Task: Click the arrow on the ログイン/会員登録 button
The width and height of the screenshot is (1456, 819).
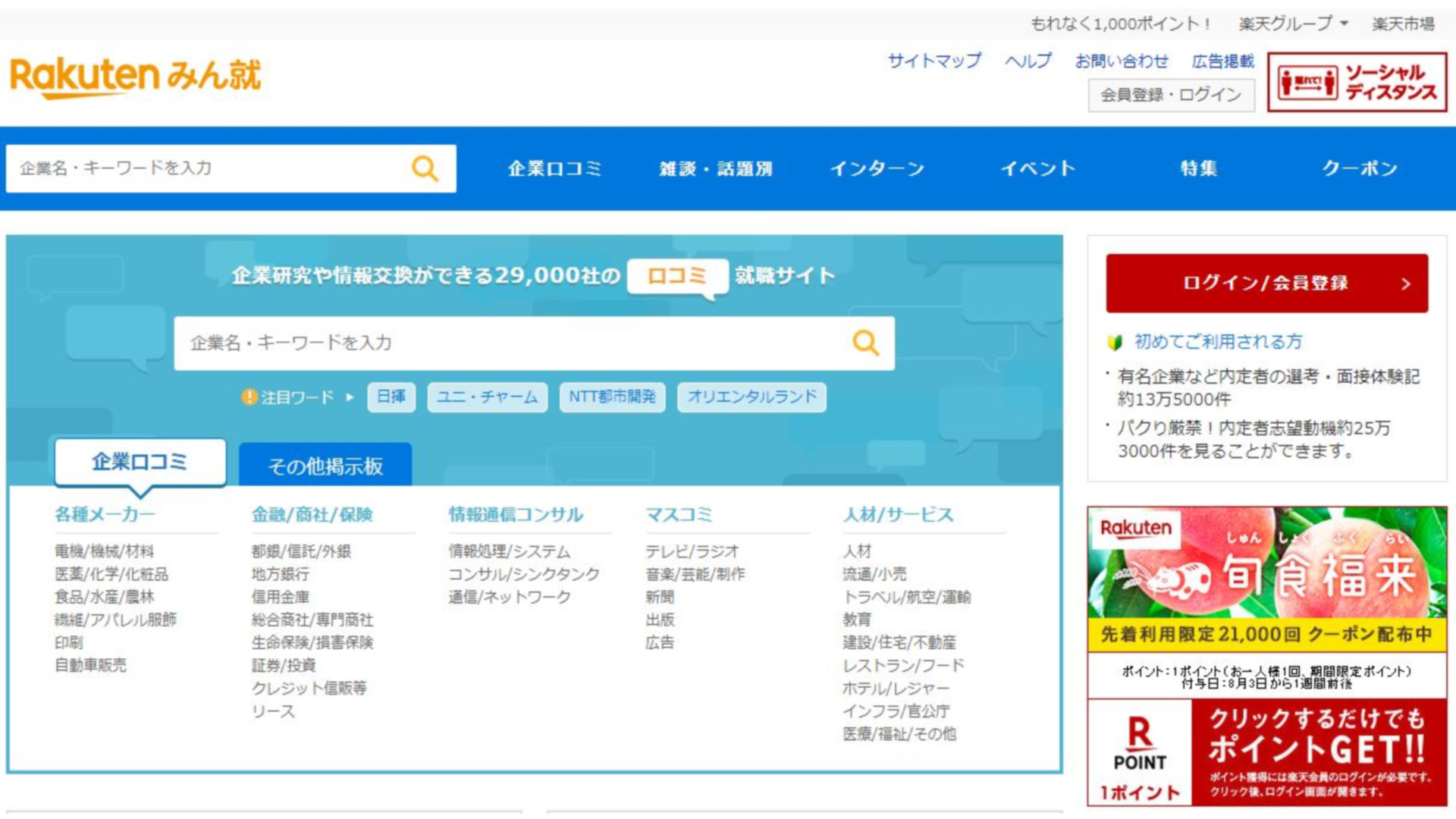Action: [x=1405, y=284]
